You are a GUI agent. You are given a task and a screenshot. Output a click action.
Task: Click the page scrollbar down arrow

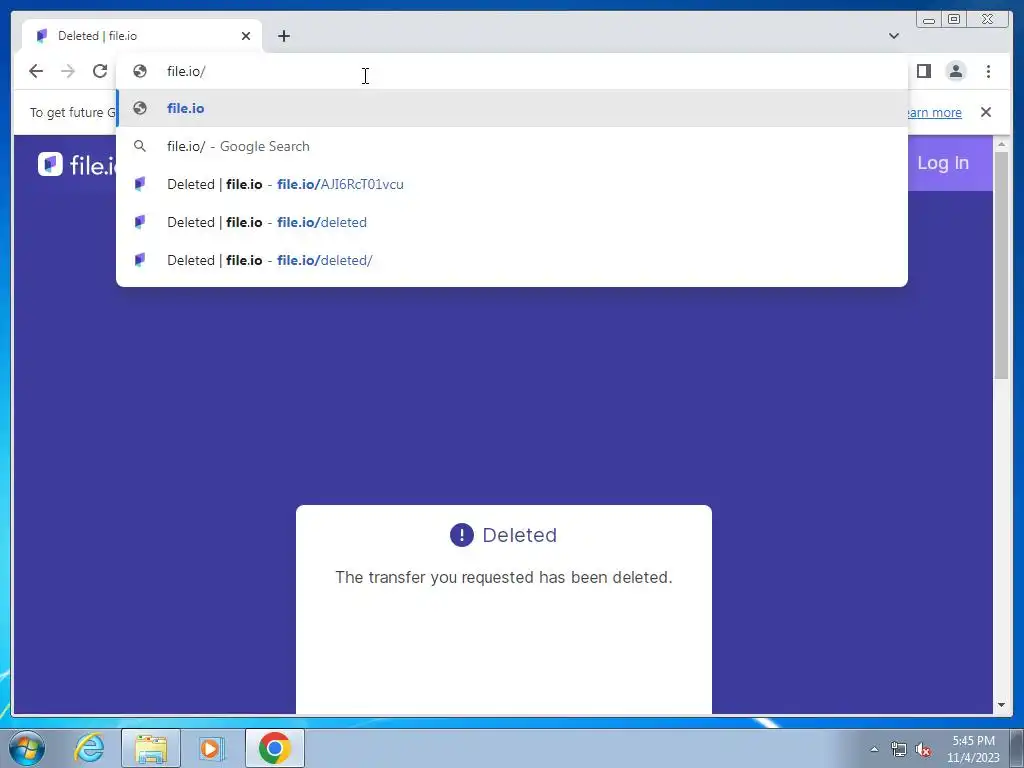tap(1002, 705)
